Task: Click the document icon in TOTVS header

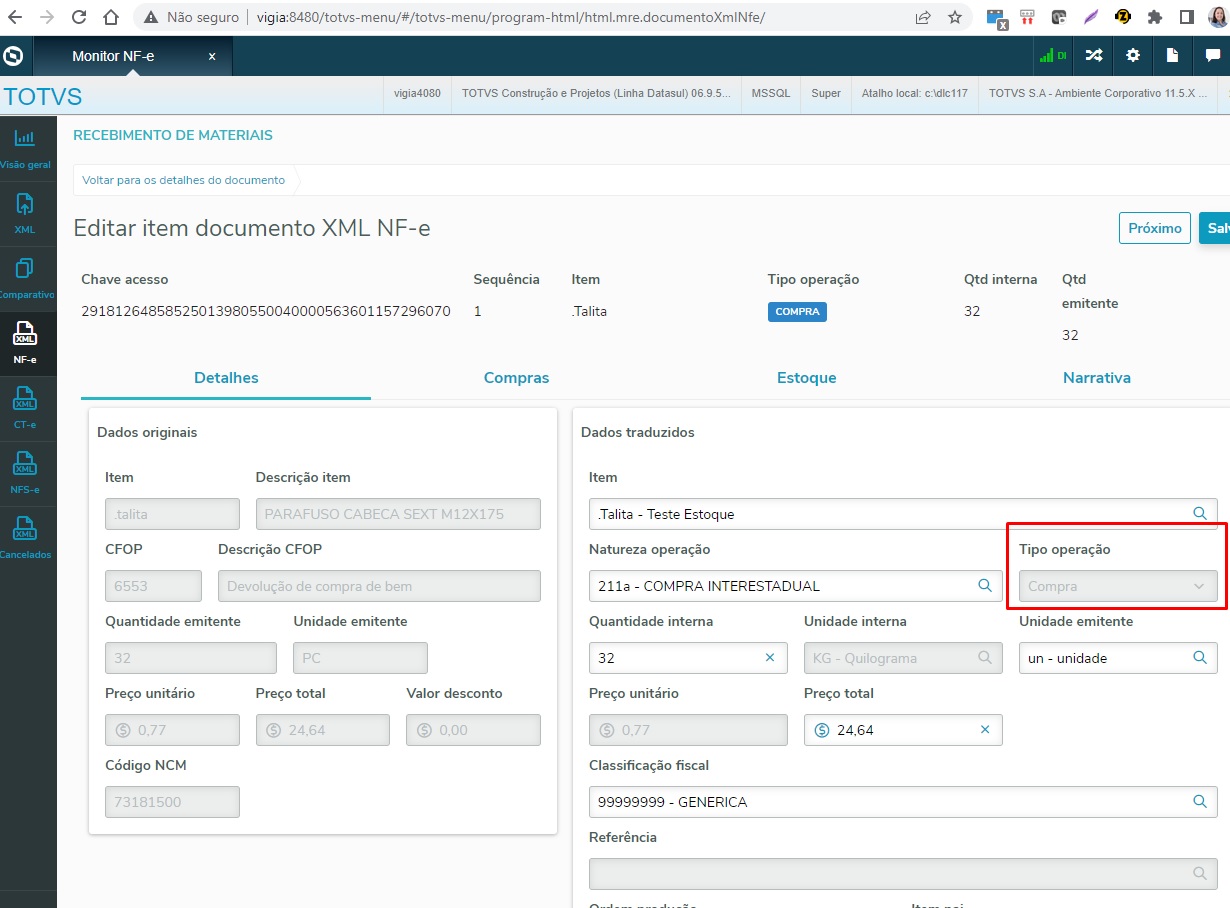Action: (1172, 56)
